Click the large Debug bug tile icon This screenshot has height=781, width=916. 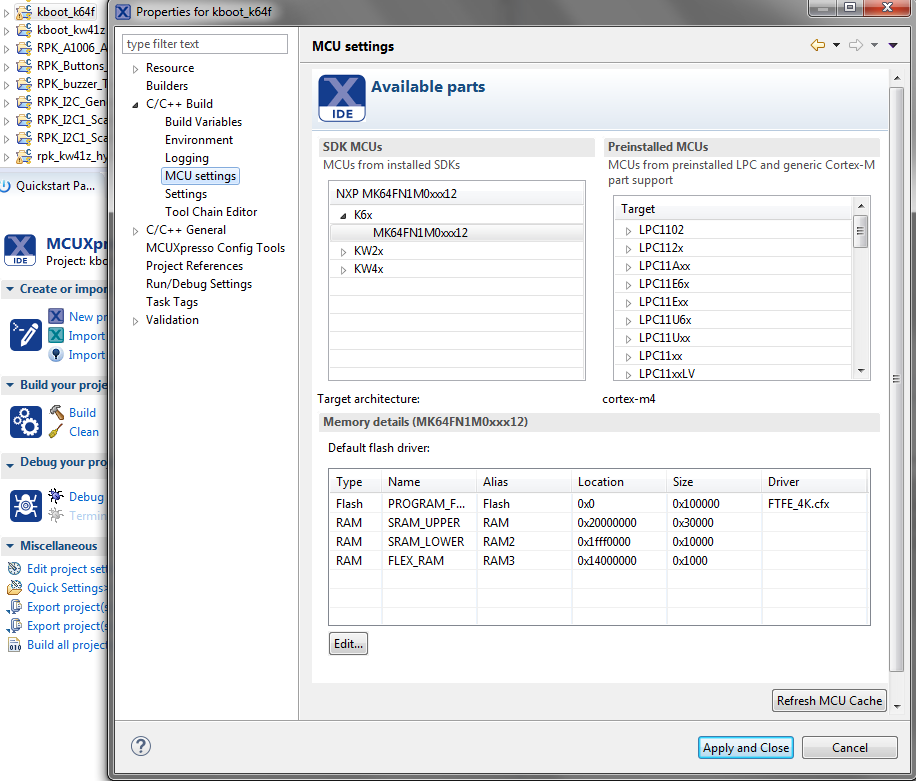pyautogui.click(x=26, y=505)
